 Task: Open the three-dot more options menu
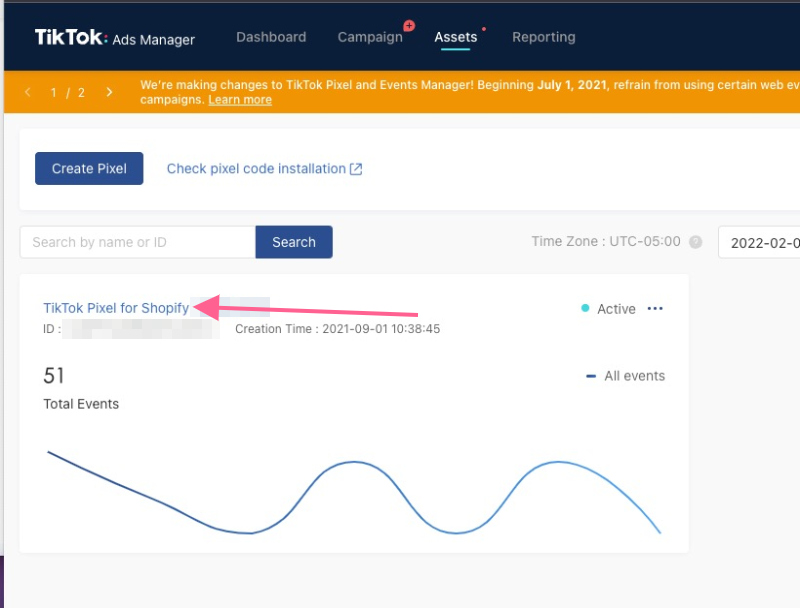pyautogui.click(x=655, y=309)
